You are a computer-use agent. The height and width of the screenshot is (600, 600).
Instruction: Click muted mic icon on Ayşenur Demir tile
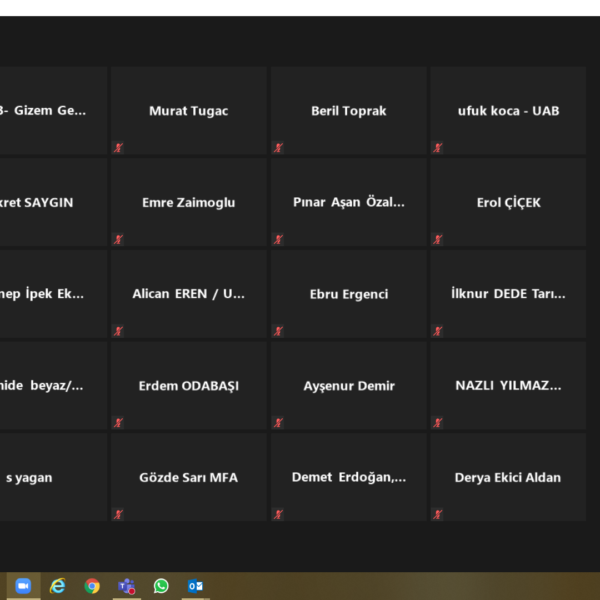(278, 423)
